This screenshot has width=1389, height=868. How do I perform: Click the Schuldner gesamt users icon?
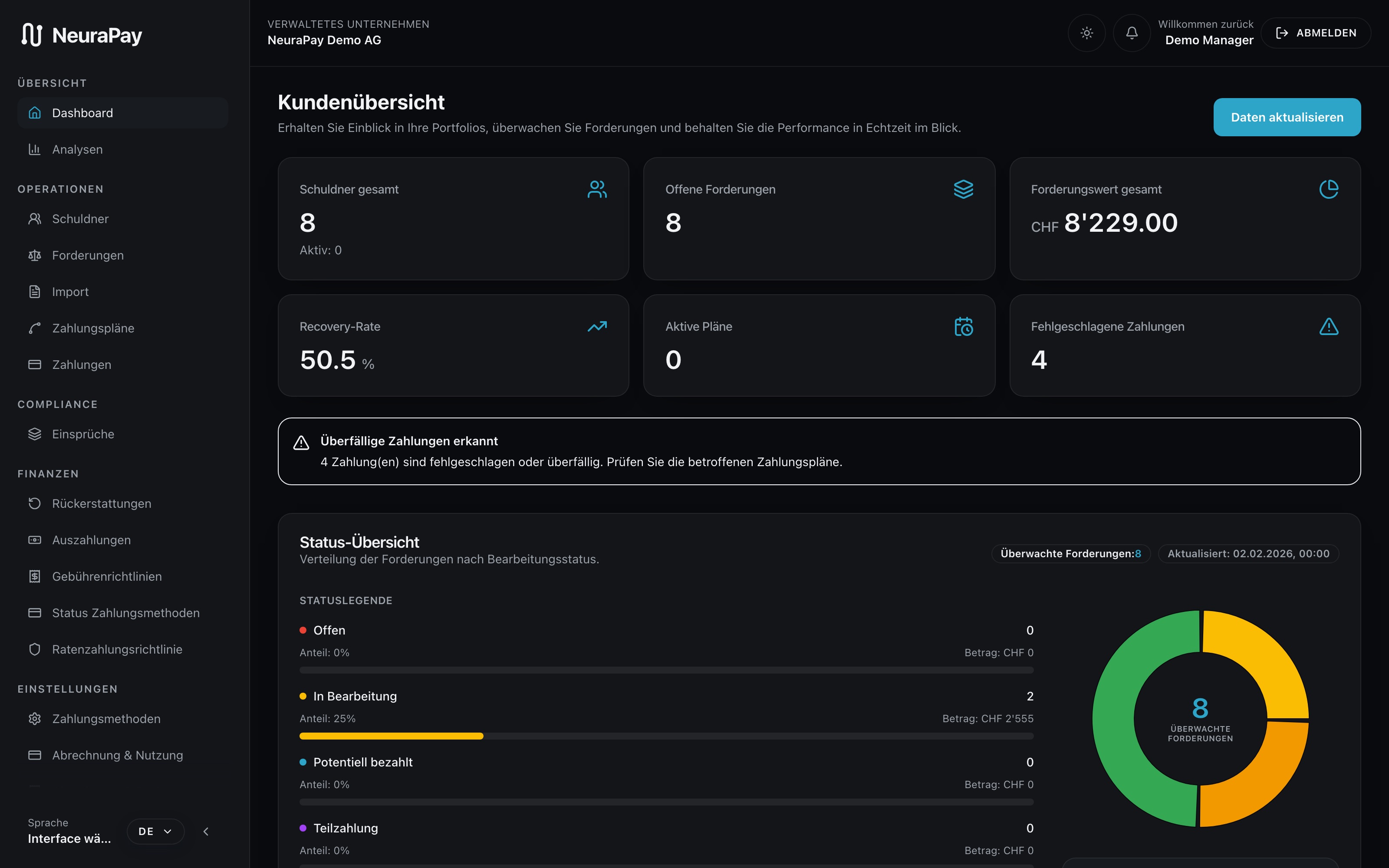(597, 190)
